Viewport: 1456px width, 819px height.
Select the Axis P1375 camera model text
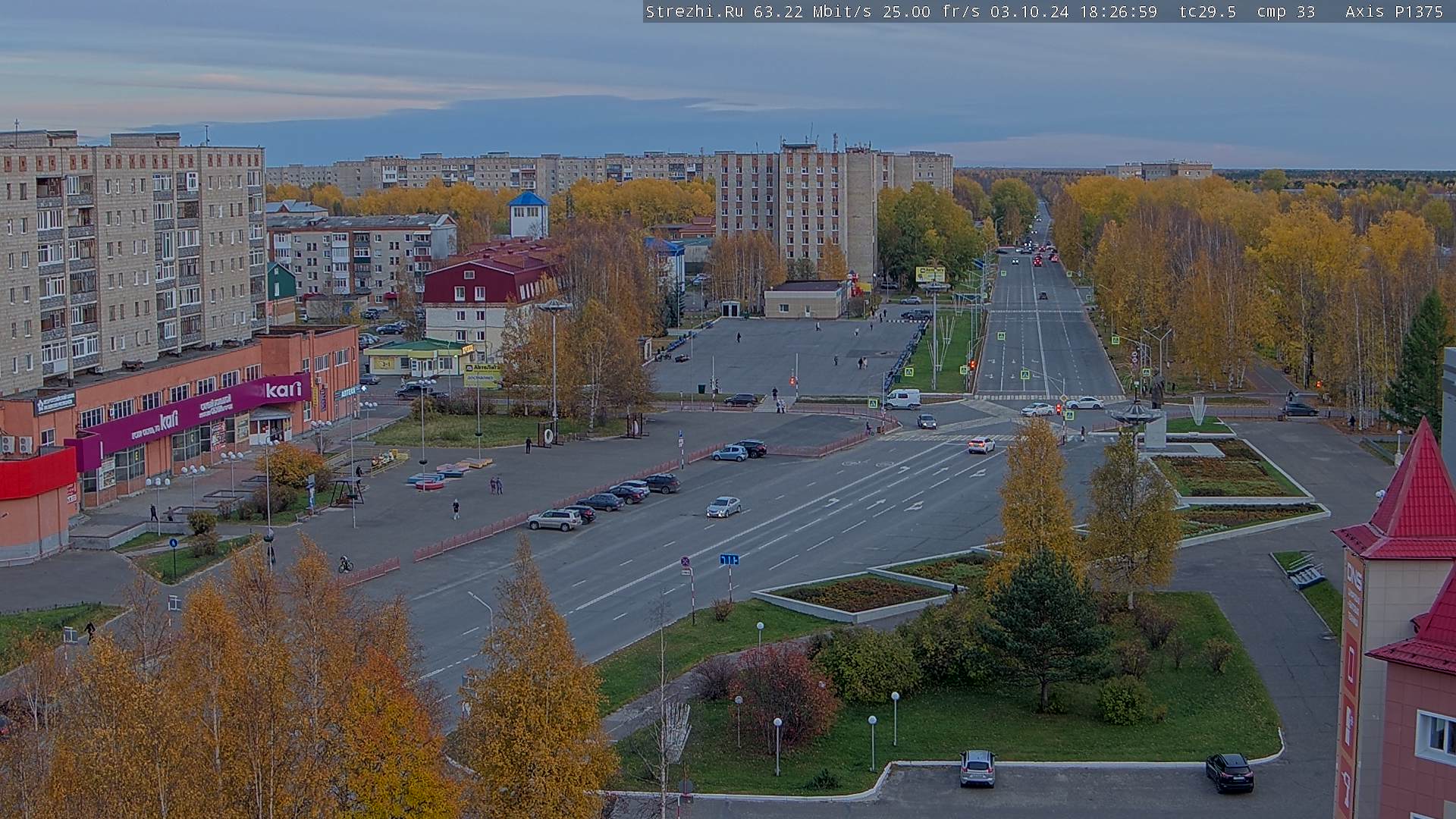click(x=1394, y=11)
